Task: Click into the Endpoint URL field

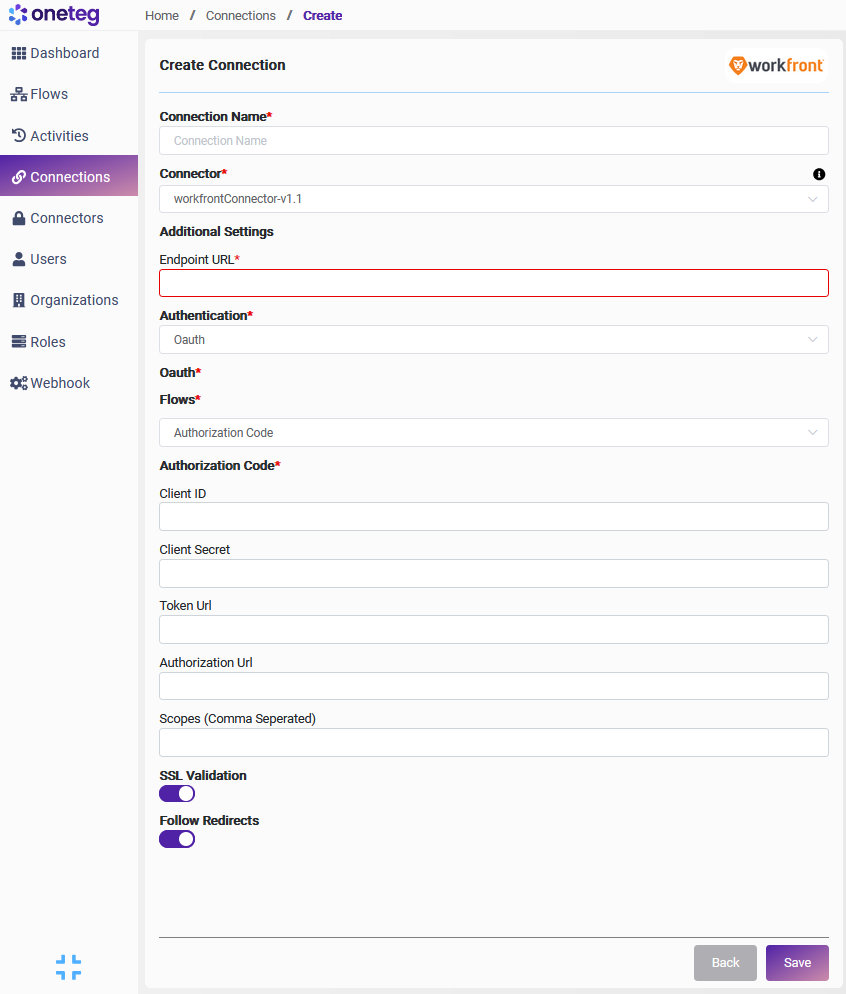Action: pyautogui.click(x=494, y=283)
